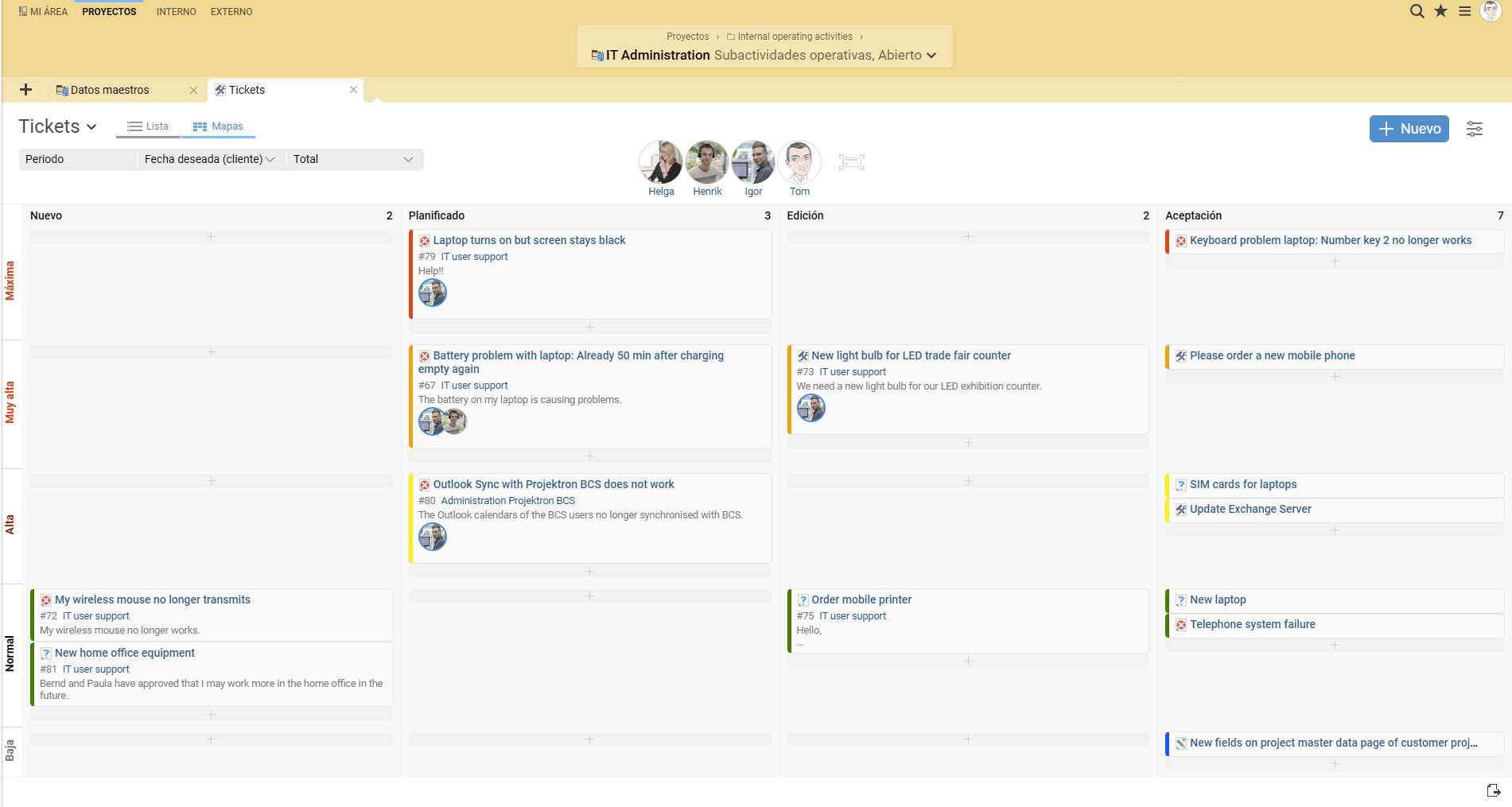Open view settings sliders icon
Image resolution: width=1512 pixels, height=807 pixels.
tap(1475, 129)
